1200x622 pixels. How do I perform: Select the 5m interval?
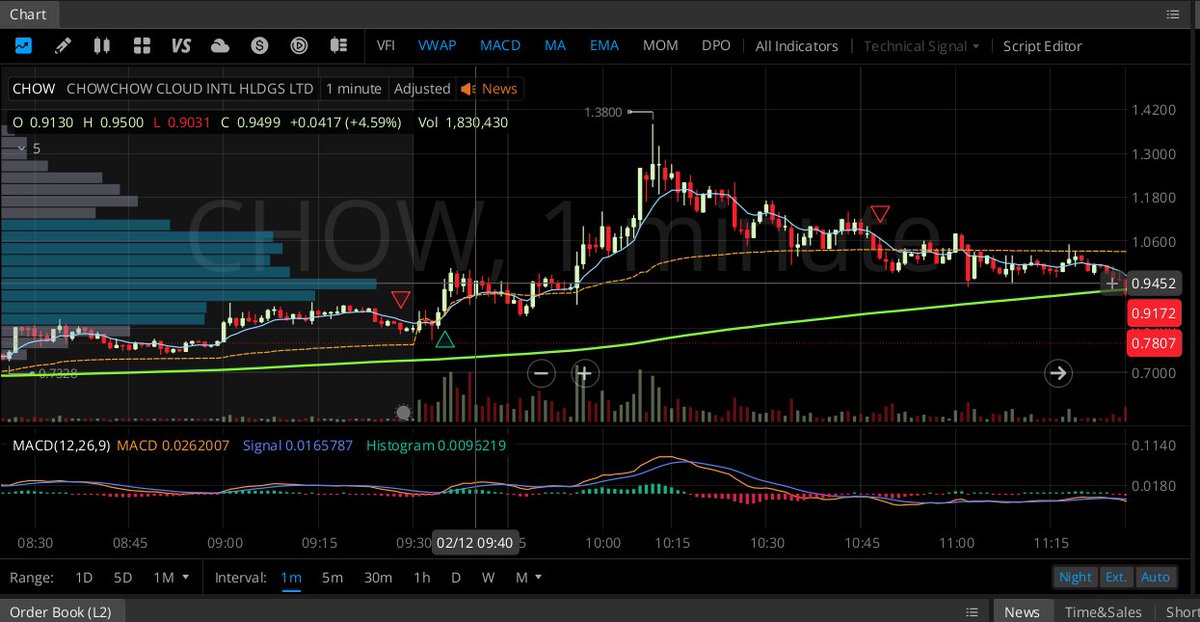pyautogui.click(x=332, y=577)
